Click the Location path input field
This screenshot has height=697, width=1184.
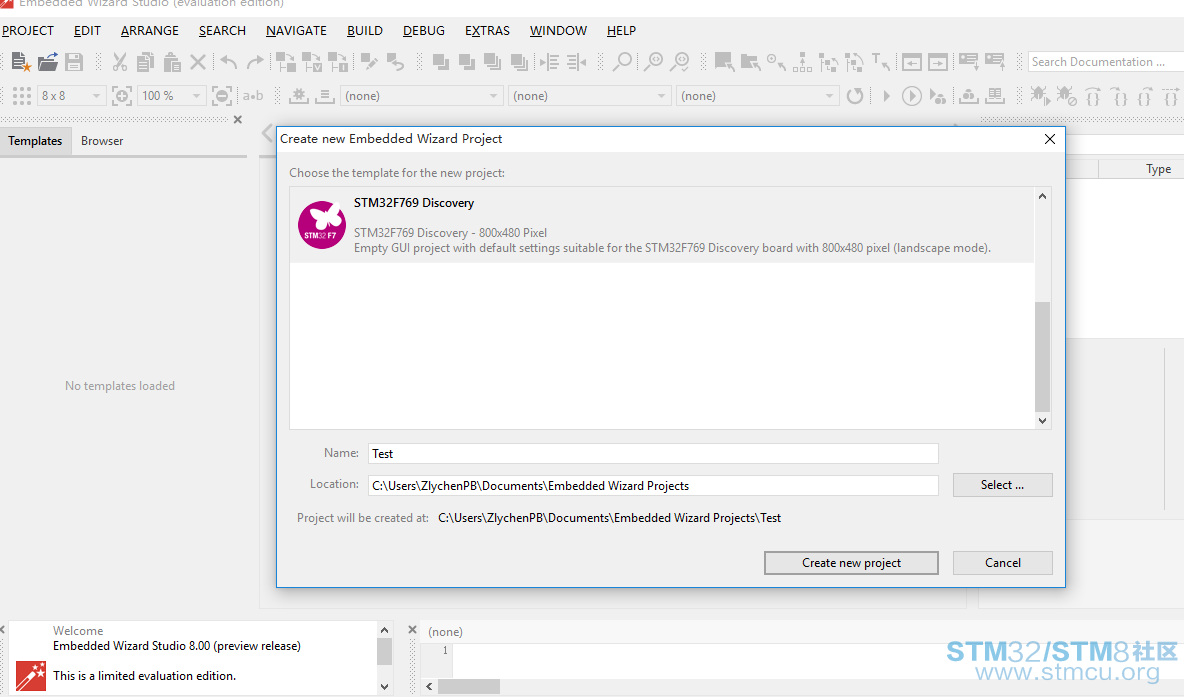point(653,486)
